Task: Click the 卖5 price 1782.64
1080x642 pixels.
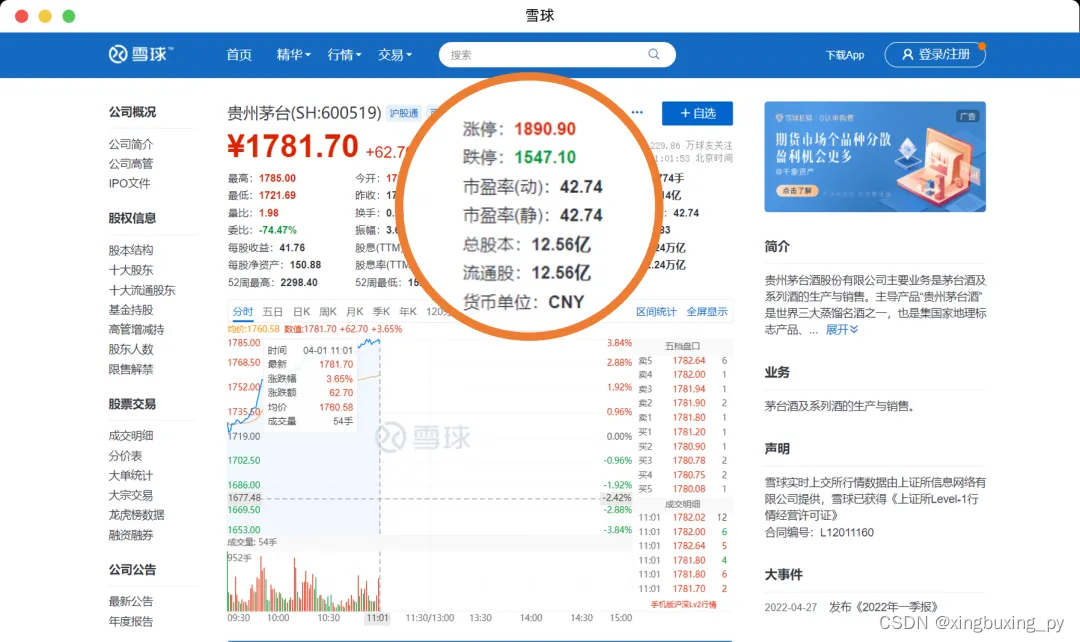Action: tap(689, 360)
